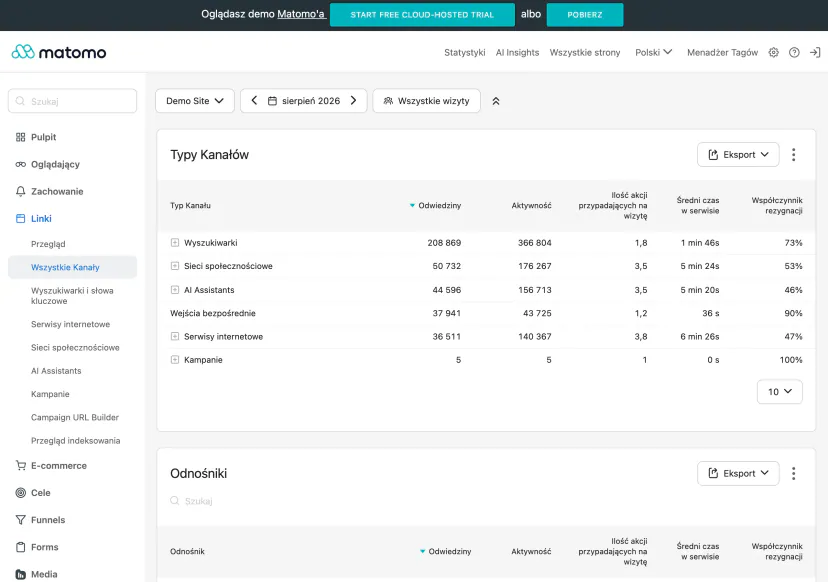
Task: Select Kampanie in the sidebar
Action: click(50, 394)
